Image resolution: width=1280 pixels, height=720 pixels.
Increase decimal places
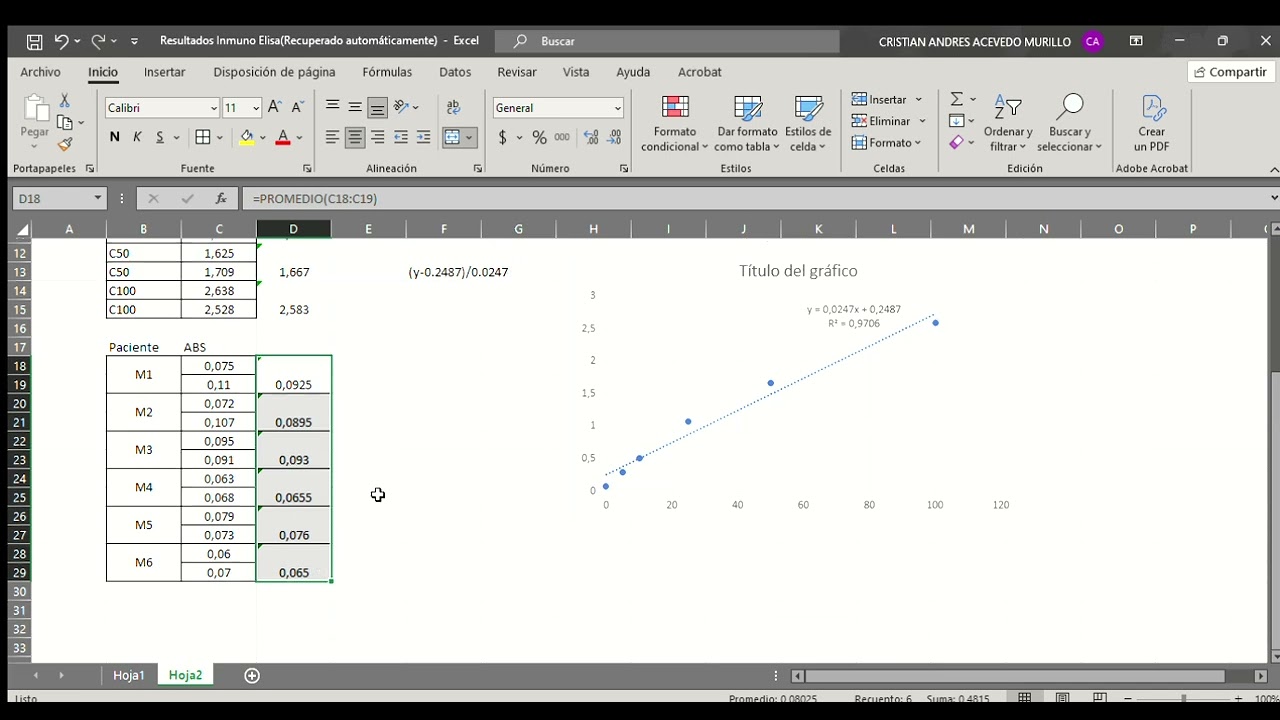pos(591,137)
